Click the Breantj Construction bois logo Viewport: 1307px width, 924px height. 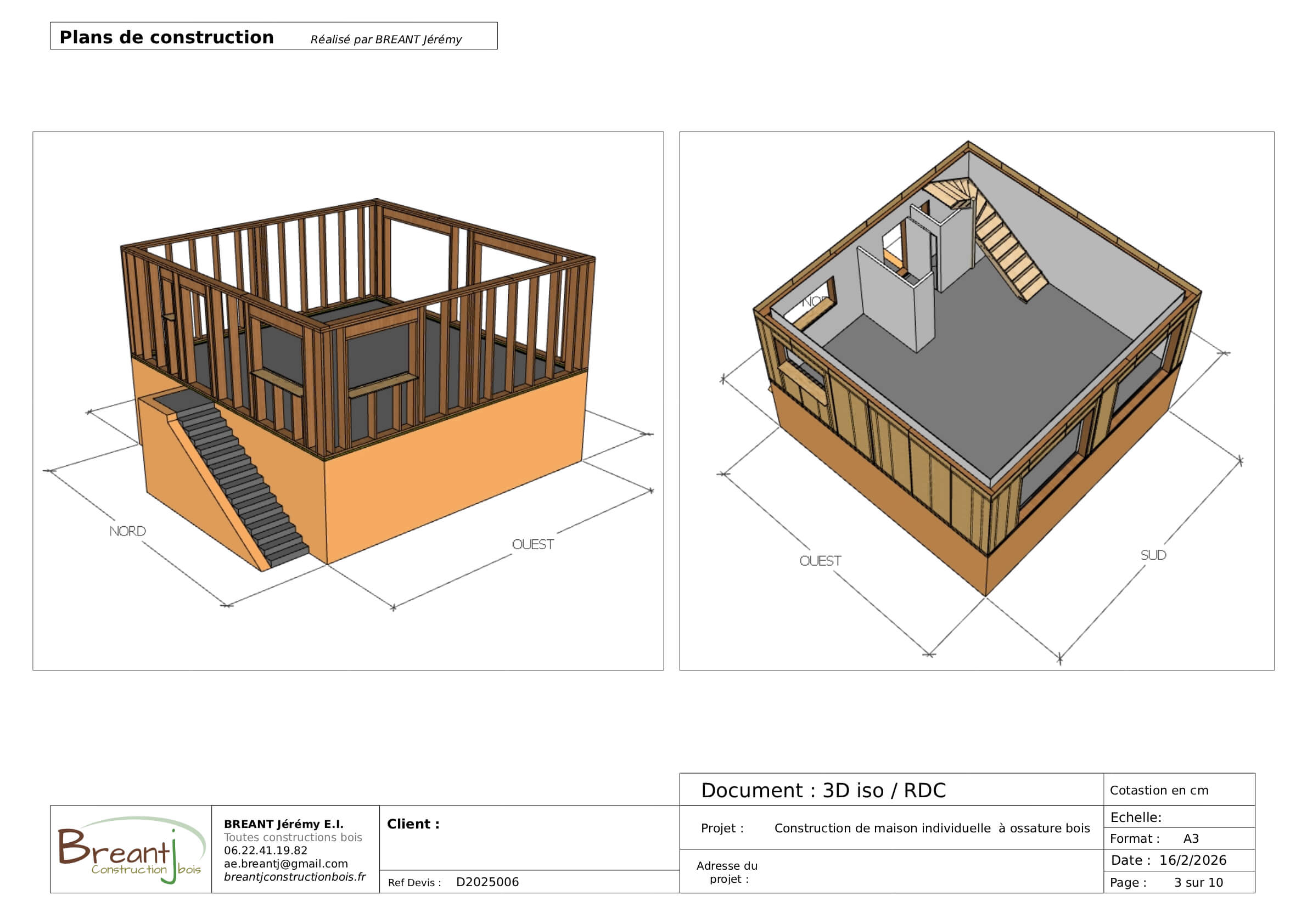[131, 850]
